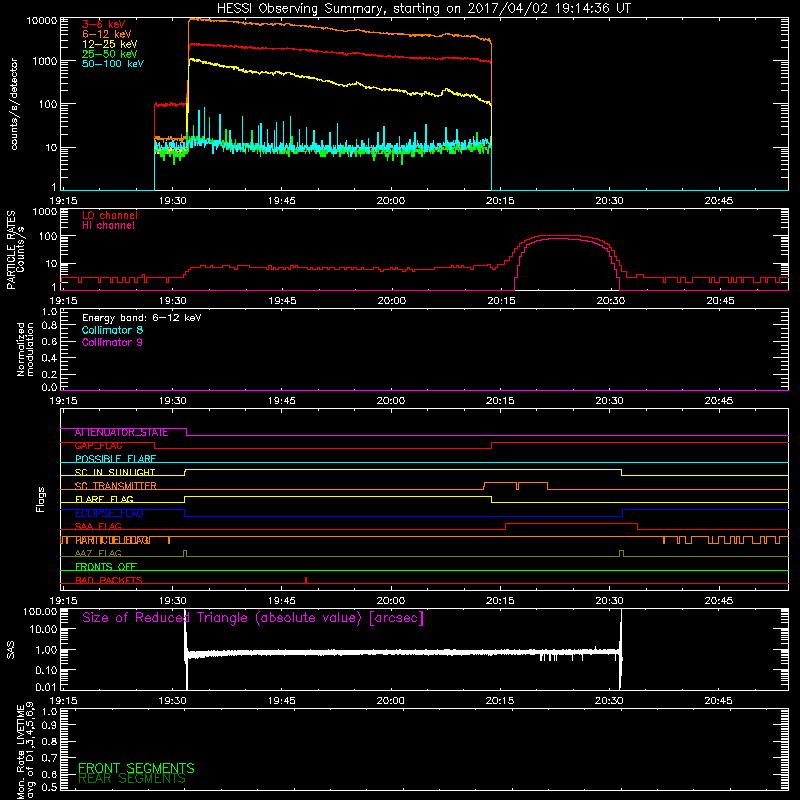The width and height of the screenshot is (800, 800).
Task: Click 19:45 time label under modulation panel
Action: click(x=282, y=401)
